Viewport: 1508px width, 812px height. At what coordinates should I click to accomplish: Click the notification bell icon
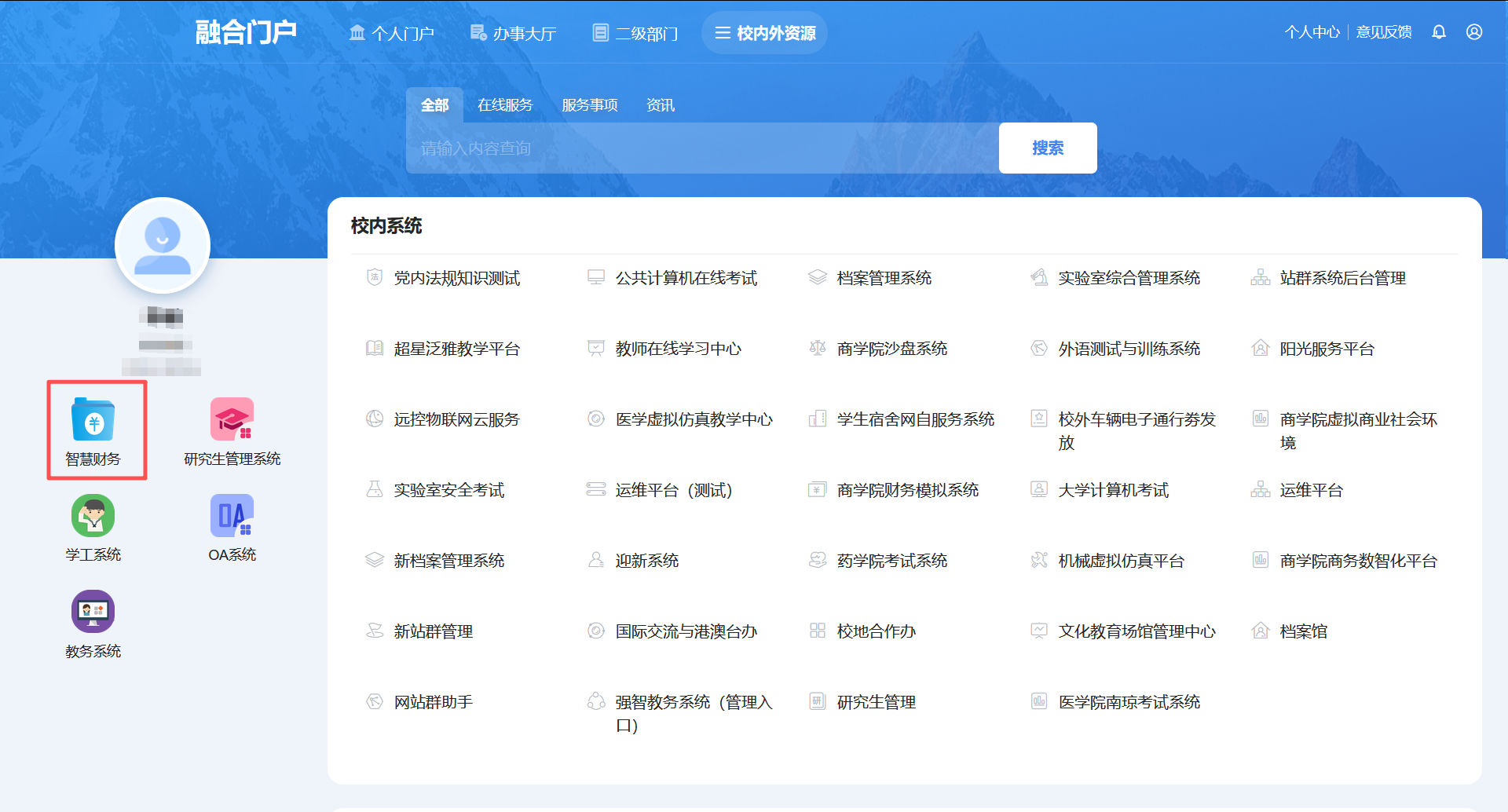1440,32
